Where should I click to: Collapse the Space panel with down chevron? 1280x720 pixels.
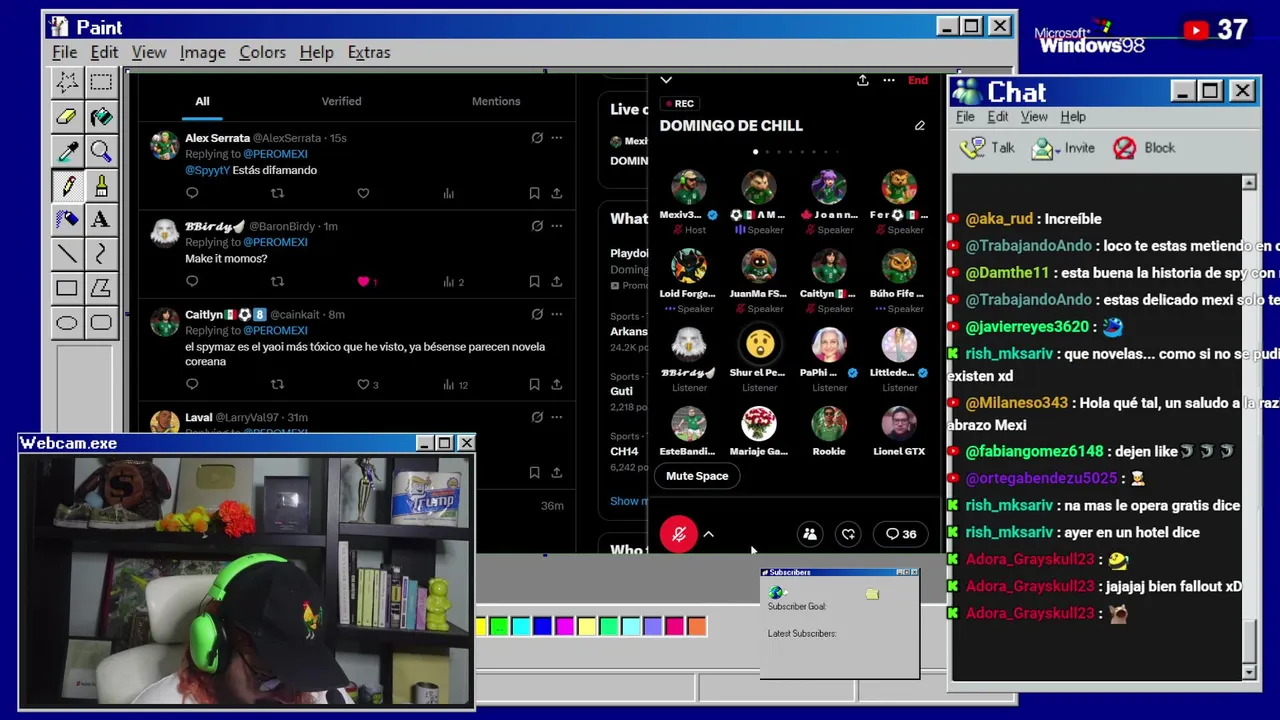tap(666, 80)
